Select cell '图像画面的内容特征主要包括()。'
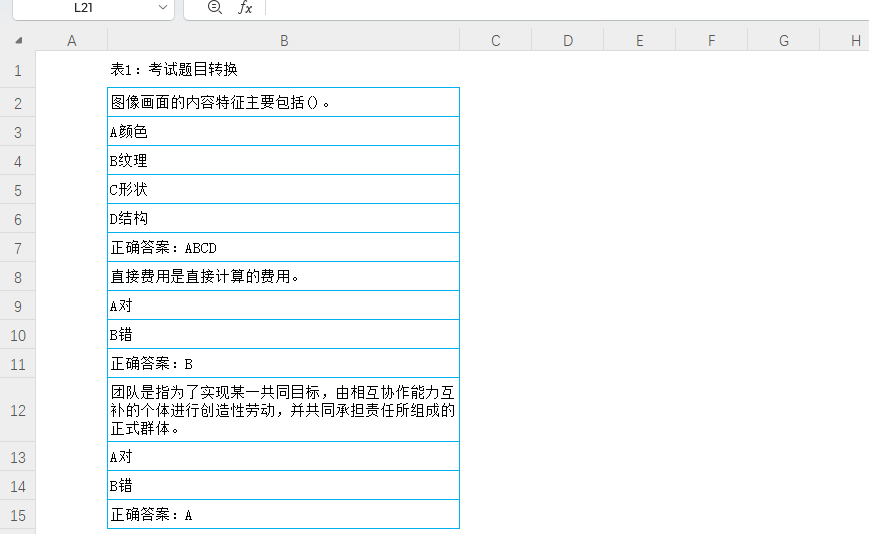 [x=284, y=102]
